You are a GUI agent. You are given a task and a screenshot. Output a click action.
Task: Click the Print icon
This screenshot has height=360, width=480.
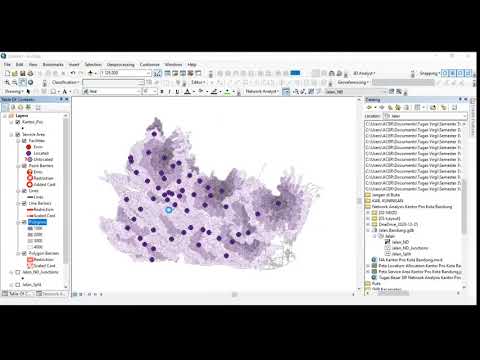(30, 73)
